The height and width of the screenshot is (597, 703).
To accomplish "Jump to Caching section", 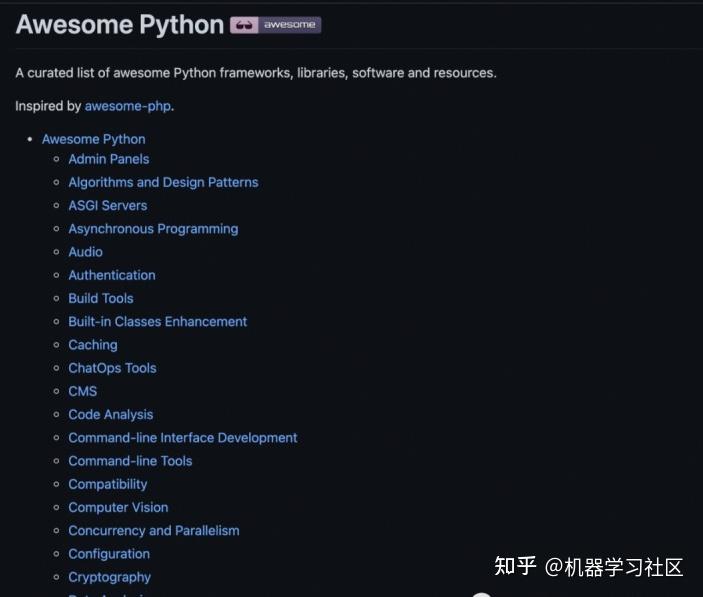I will click(x=93, y=345).
